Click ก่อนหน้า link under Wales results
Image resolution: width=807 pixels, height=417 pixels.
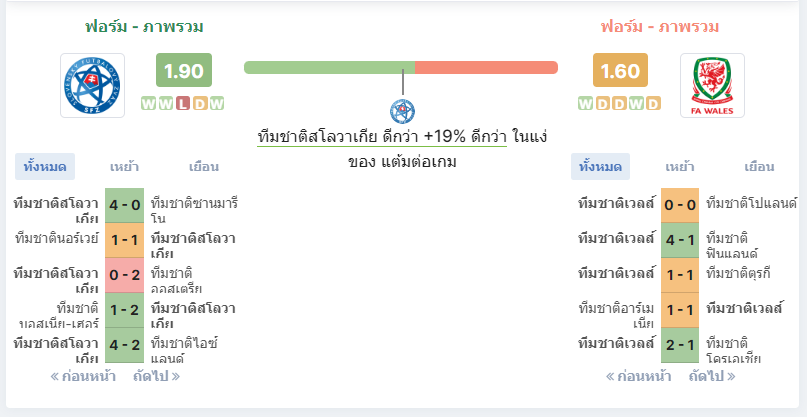pos(638,376)
